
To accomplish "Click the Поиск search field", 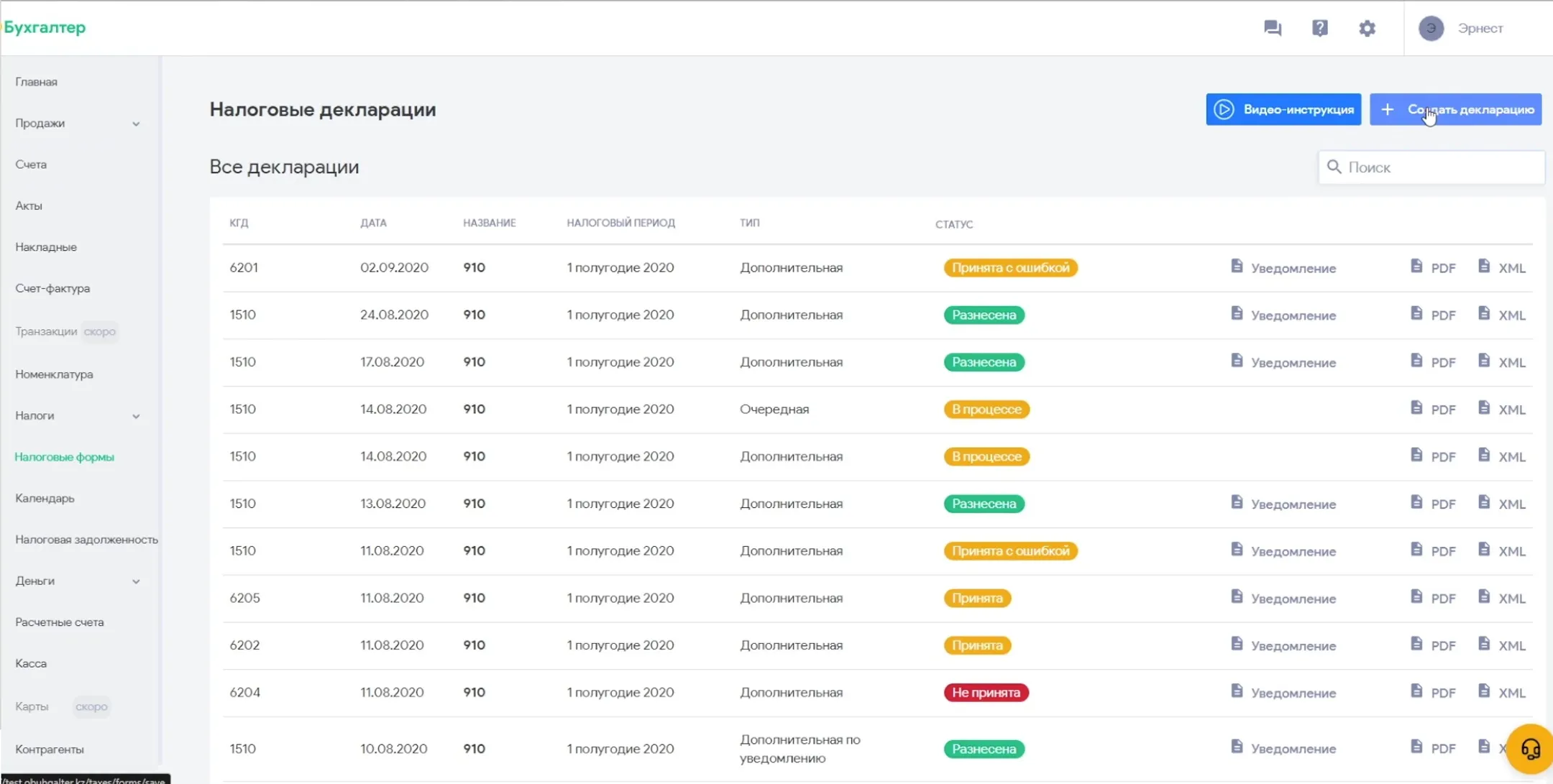I will (x=1431, y=167).
